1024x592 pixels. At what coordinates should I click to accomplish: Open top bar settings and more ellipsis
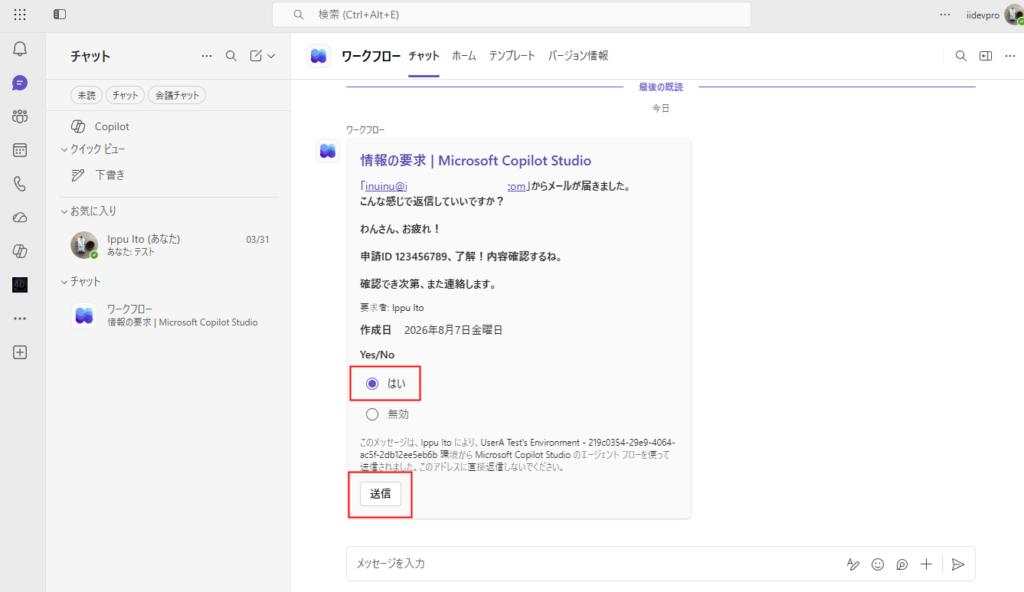click(945, 14)
